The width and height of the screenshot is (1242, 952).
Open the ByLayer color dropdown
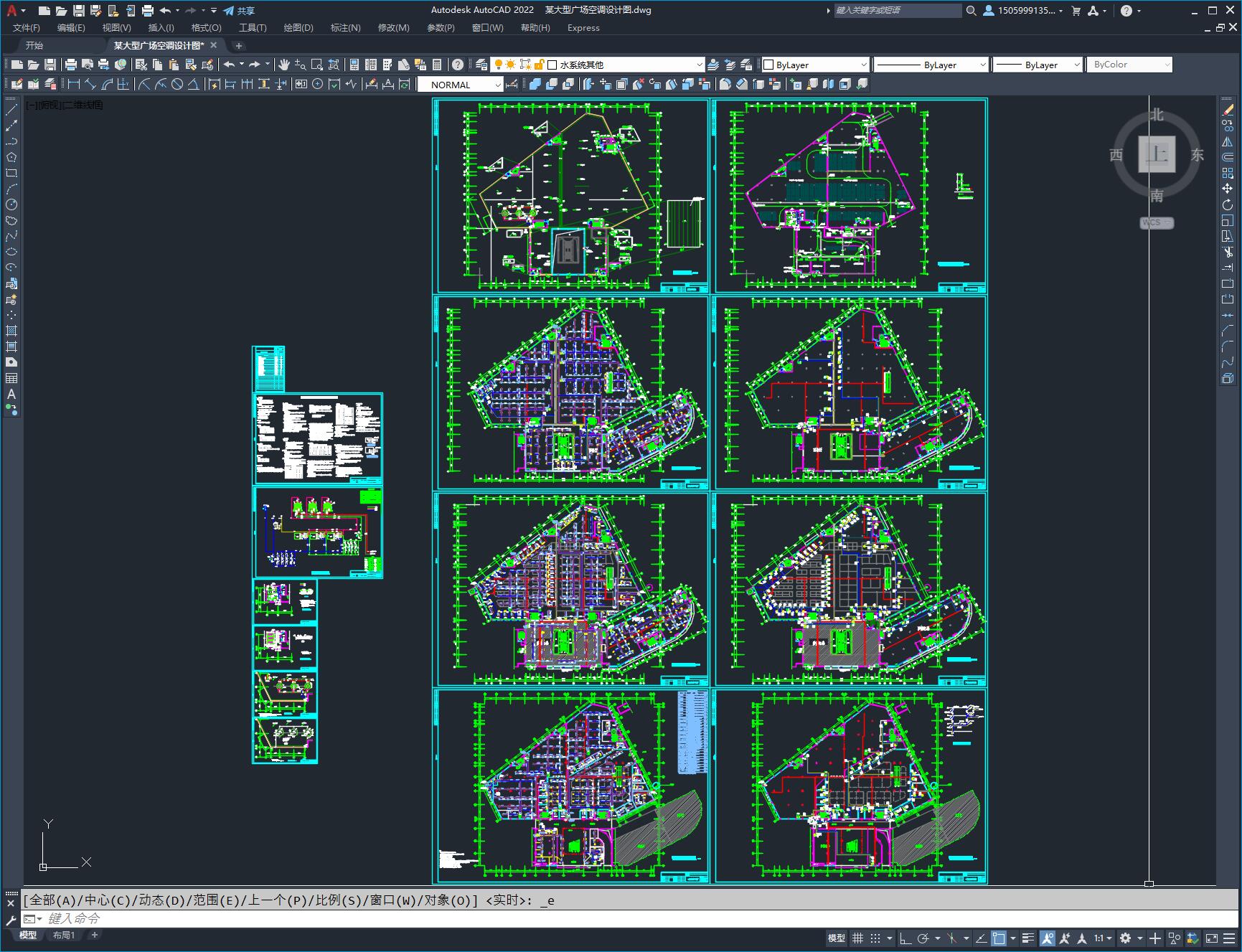point(814,65)
